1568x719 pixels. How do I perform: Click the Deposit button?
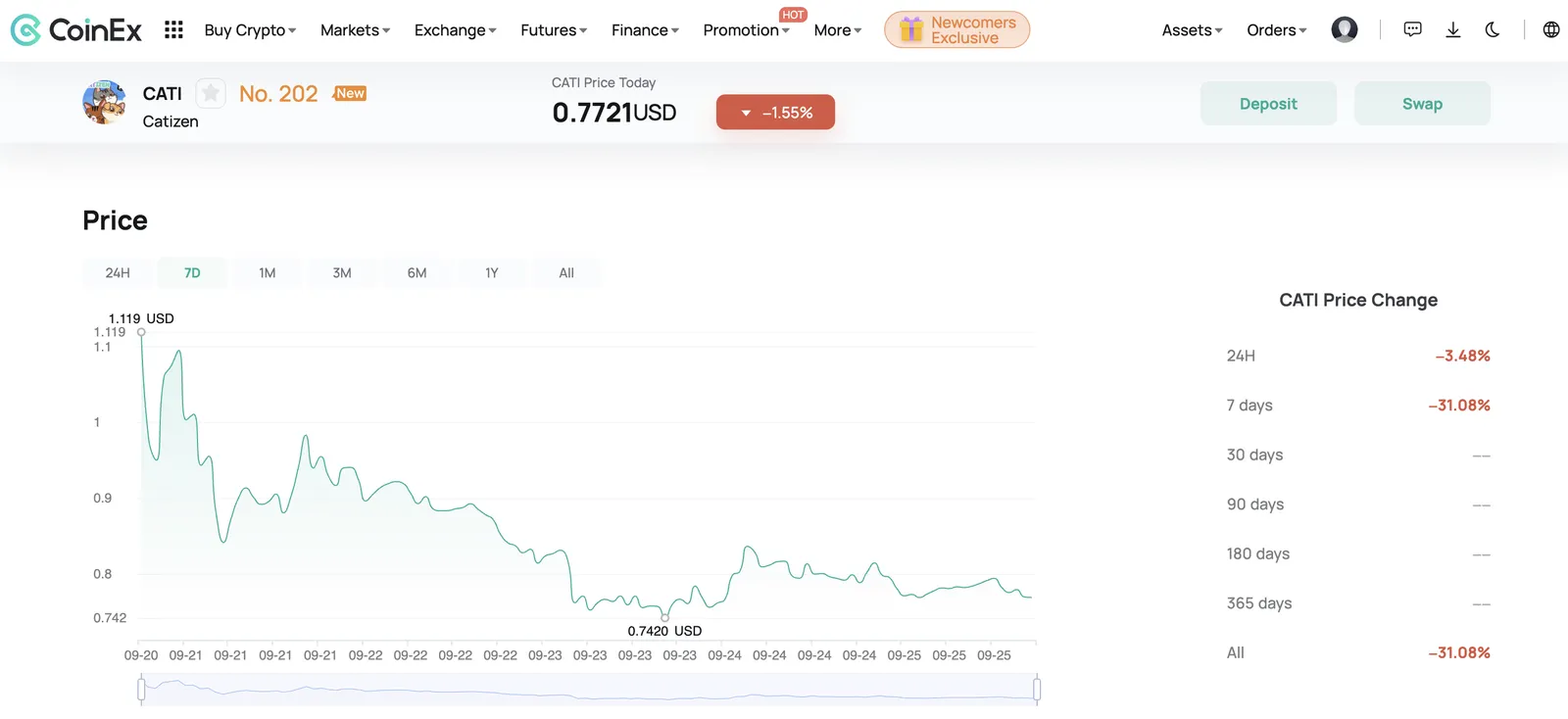tap(1268, 103)
